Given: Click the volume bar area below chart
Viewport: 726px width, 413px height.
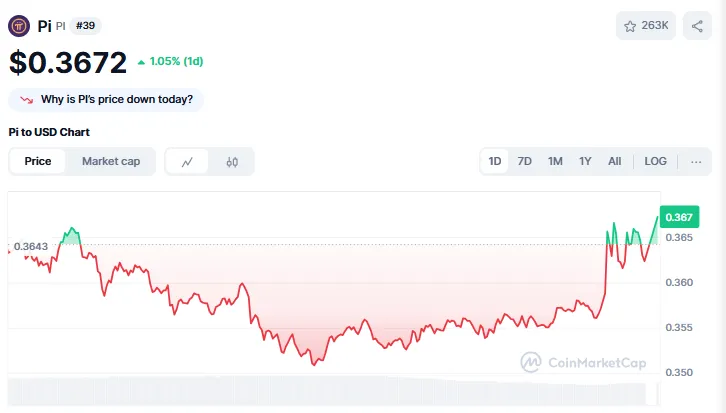Looking at the screenshot, I should [x=330, y=390].
